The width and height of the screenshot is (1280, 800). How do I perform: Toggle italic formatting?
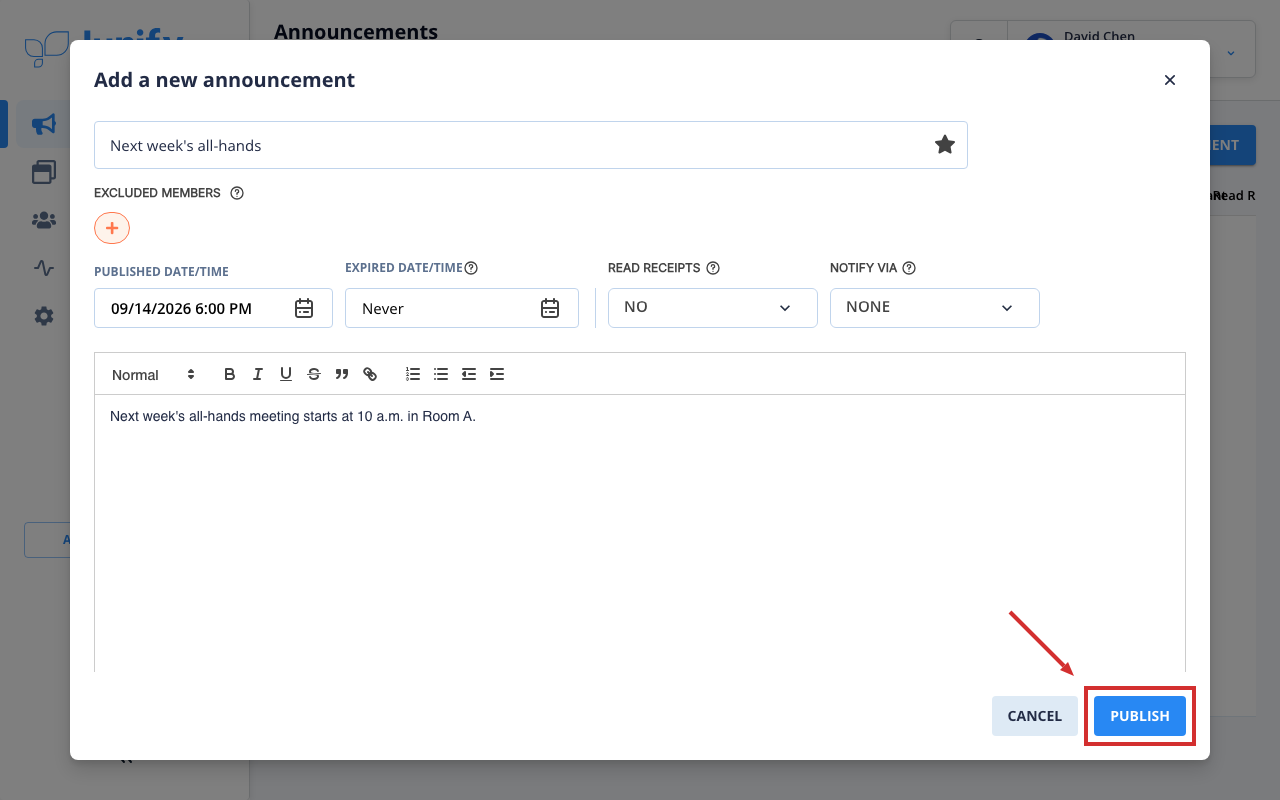pos(257,374)
